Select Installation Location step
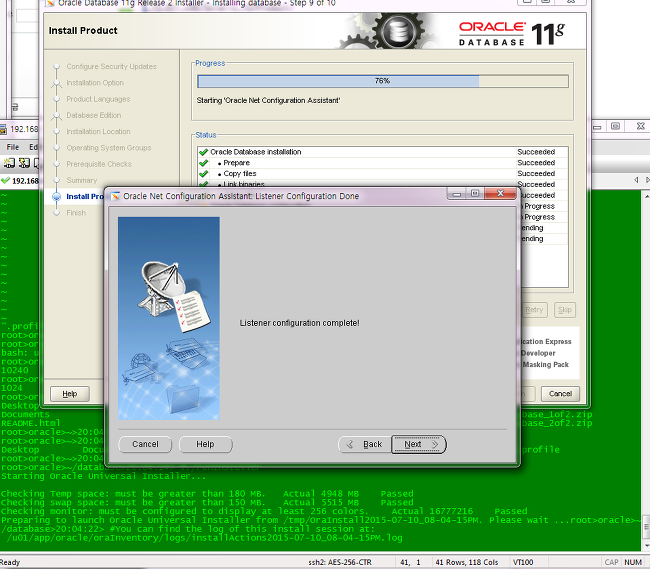The image size is (650, 569). pyautogui.click(x=98, y=131)
